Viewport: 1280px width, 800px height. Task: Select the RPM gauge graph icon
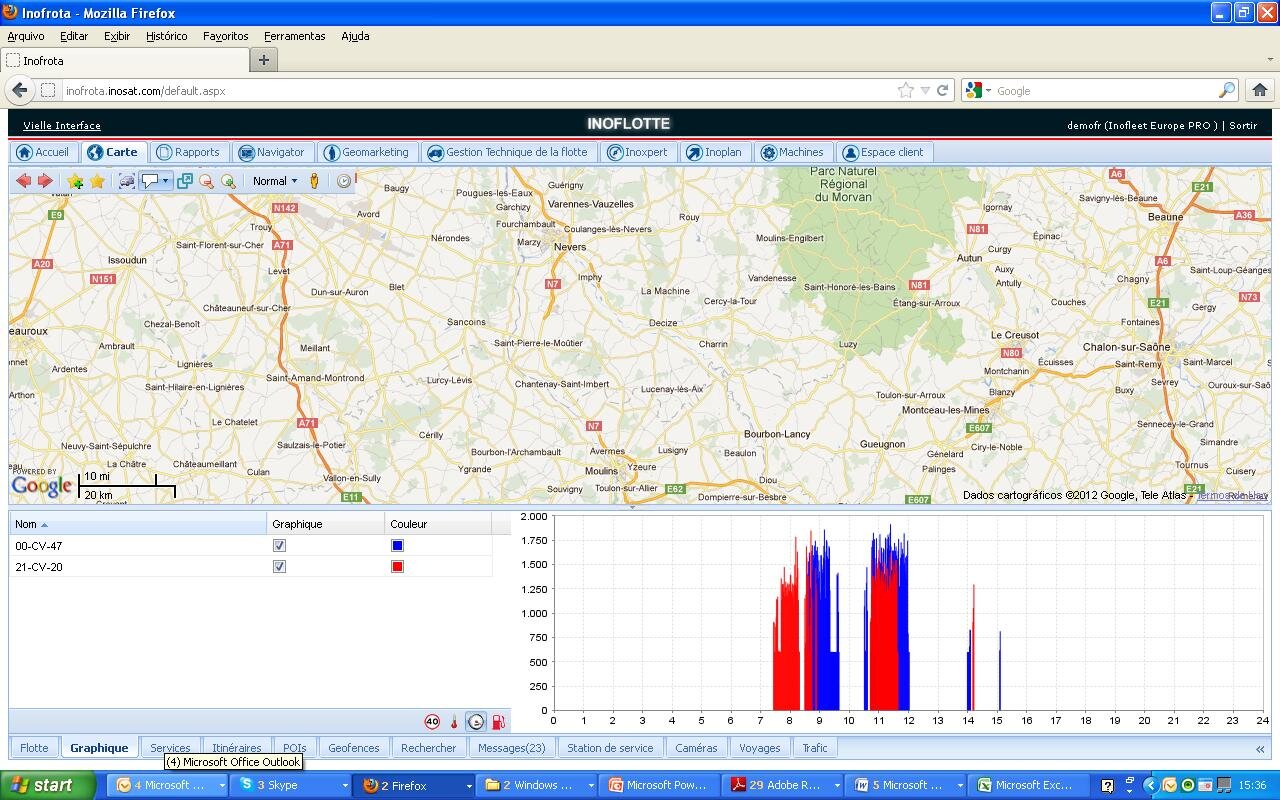476,721
